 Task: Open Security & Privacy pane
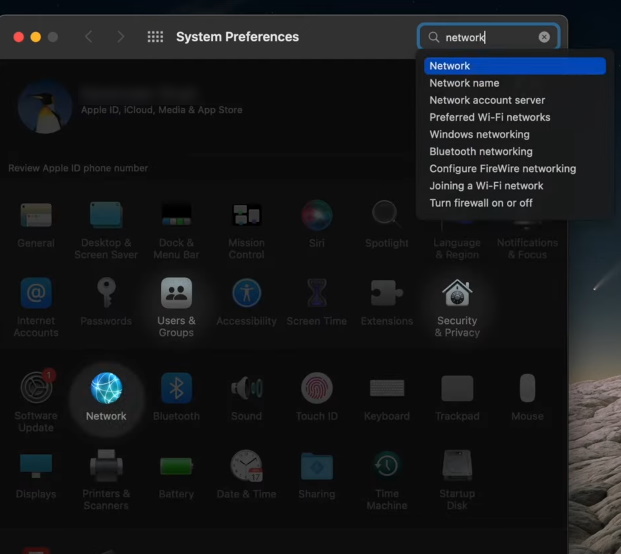(457, 293)
